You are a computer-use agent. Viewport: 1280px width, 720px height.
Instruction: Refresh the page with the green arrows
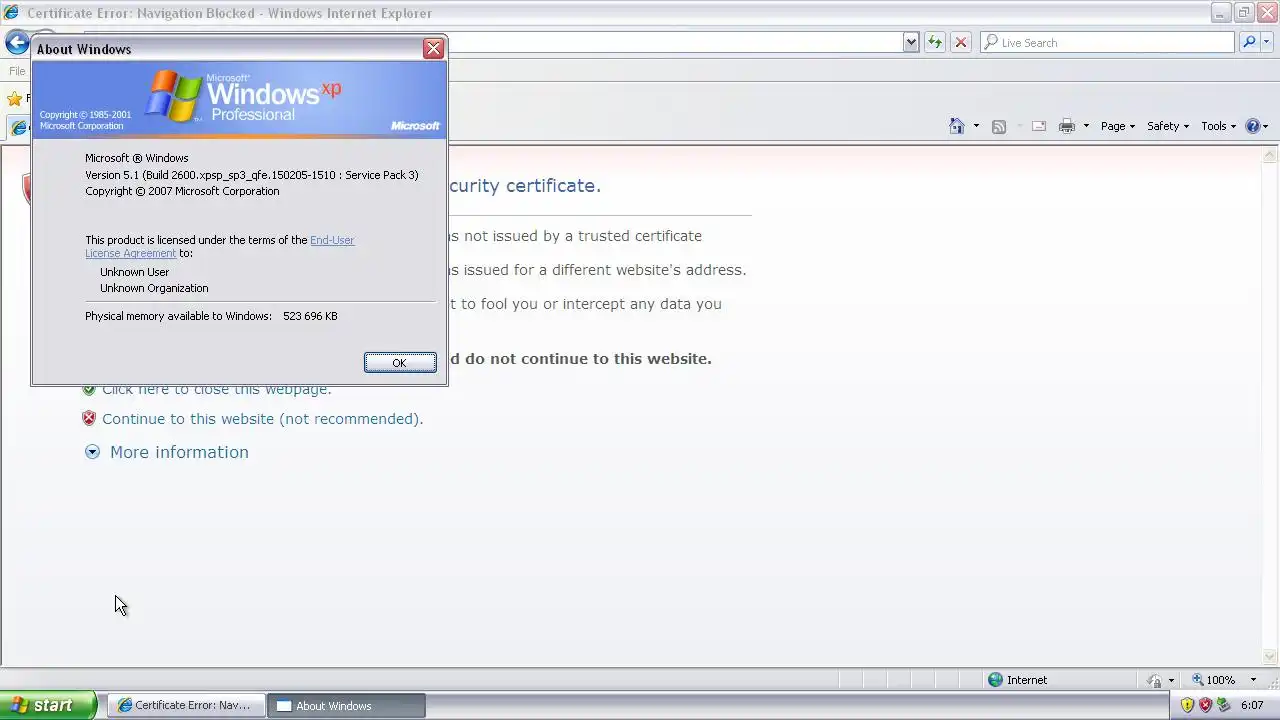tap(935, 42)
